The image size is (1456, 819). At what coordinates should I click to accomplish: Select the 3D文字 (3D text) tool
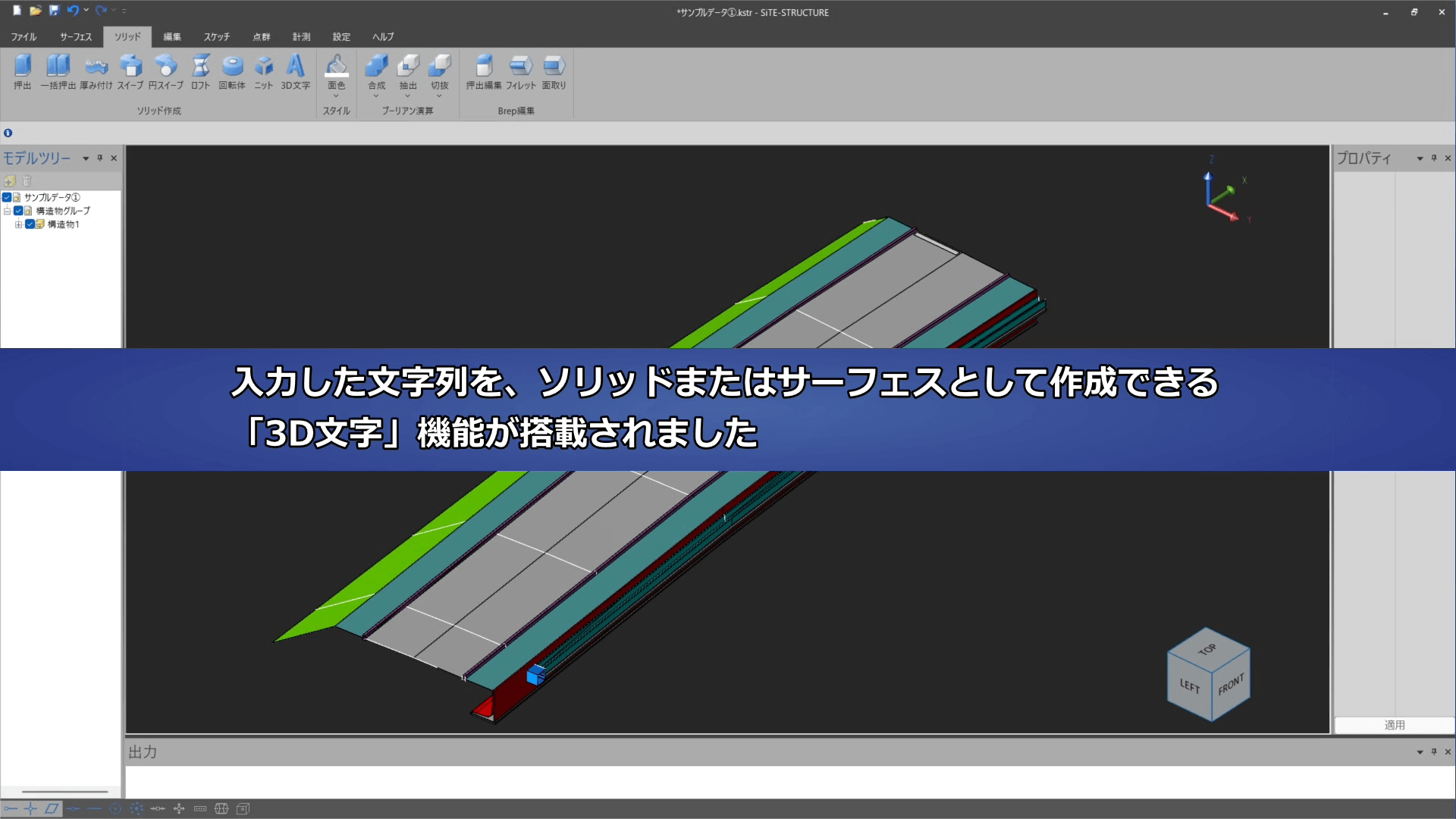click(297, 72)
